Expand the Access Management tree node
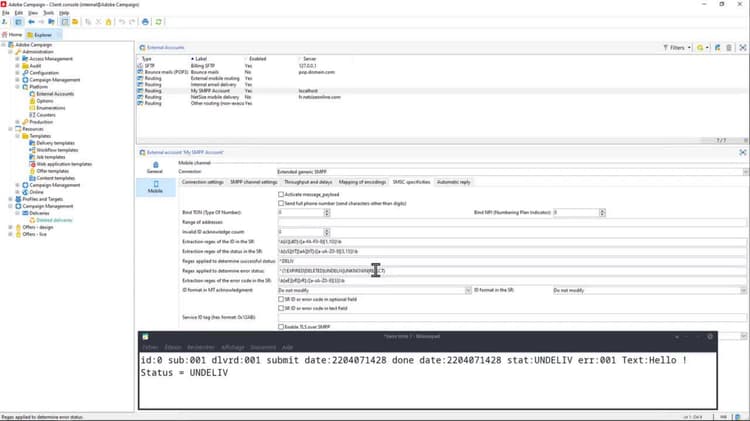The width and height of the screenshot is (750, 421). click(18, 59)
